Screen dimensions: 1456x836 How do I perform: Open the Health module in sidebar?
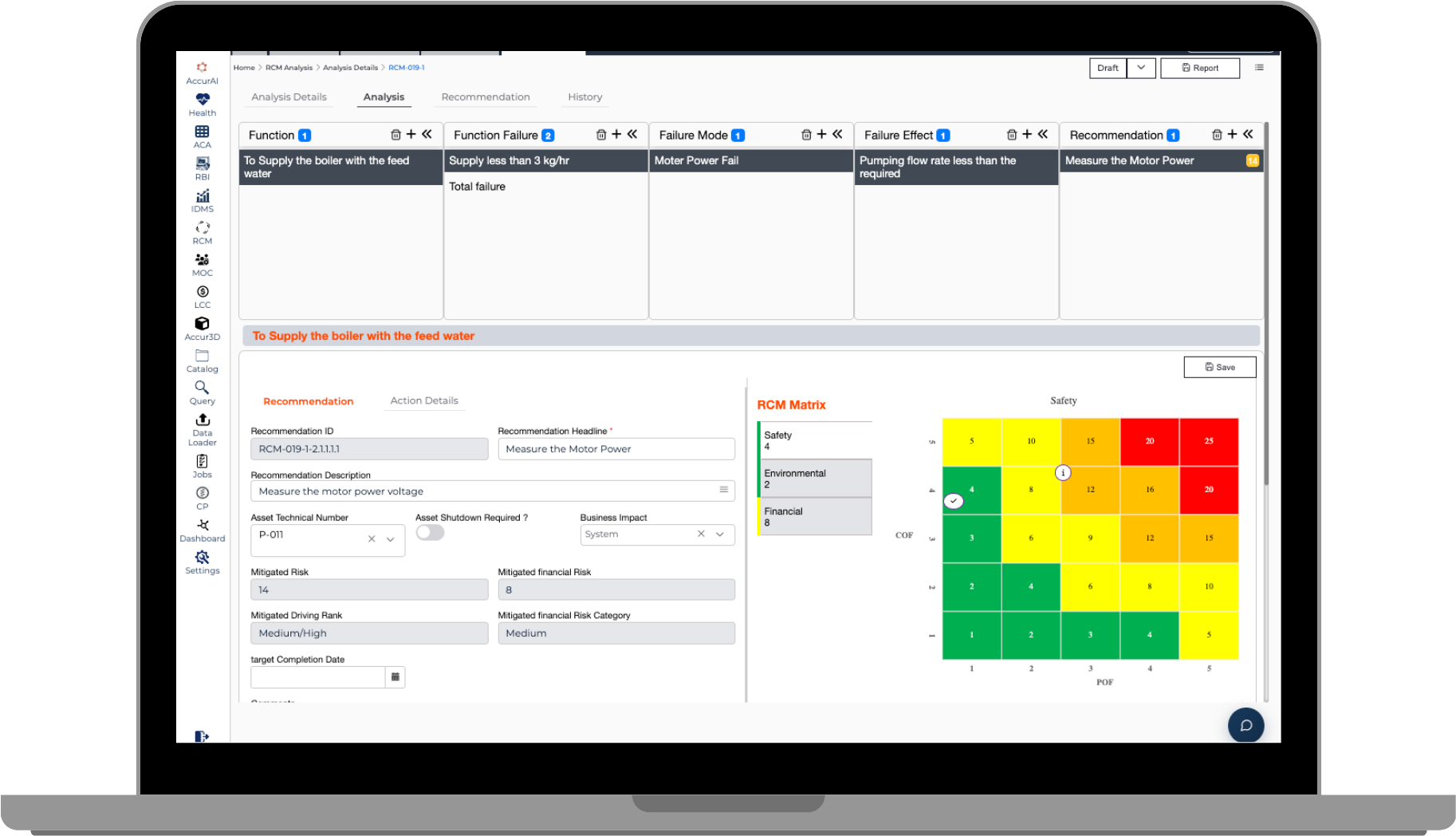pyautogui.click(x=202, y=104)
